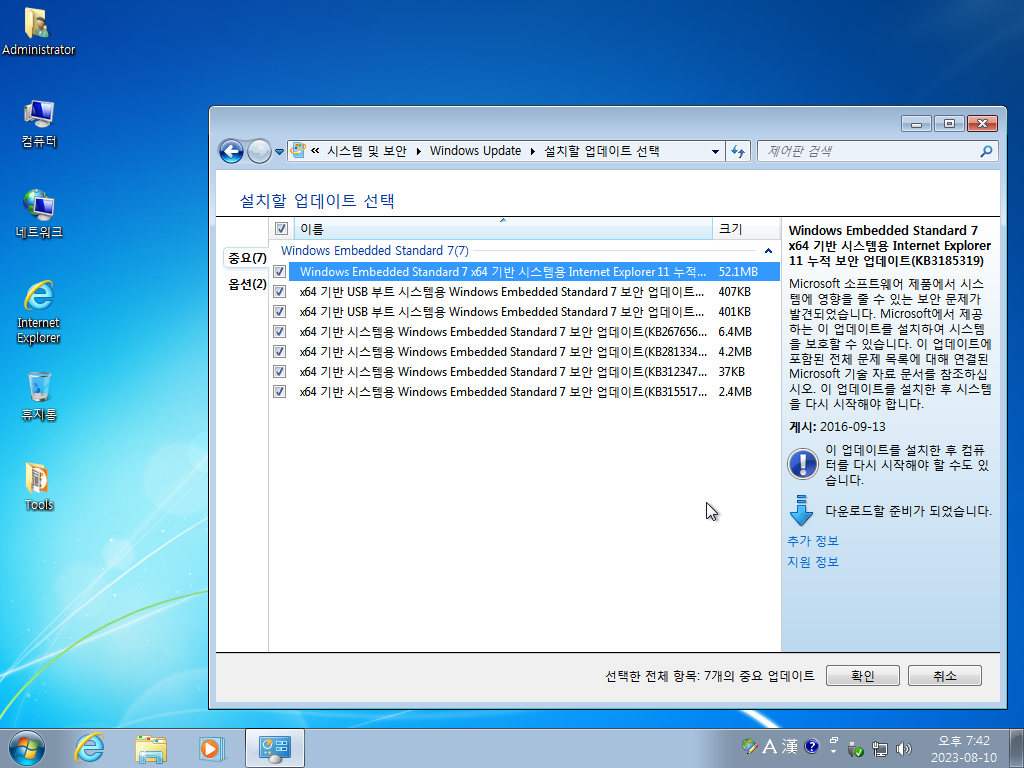Uncheck the KB312347 security update
Screen dimensions: 1024x768
280,372
